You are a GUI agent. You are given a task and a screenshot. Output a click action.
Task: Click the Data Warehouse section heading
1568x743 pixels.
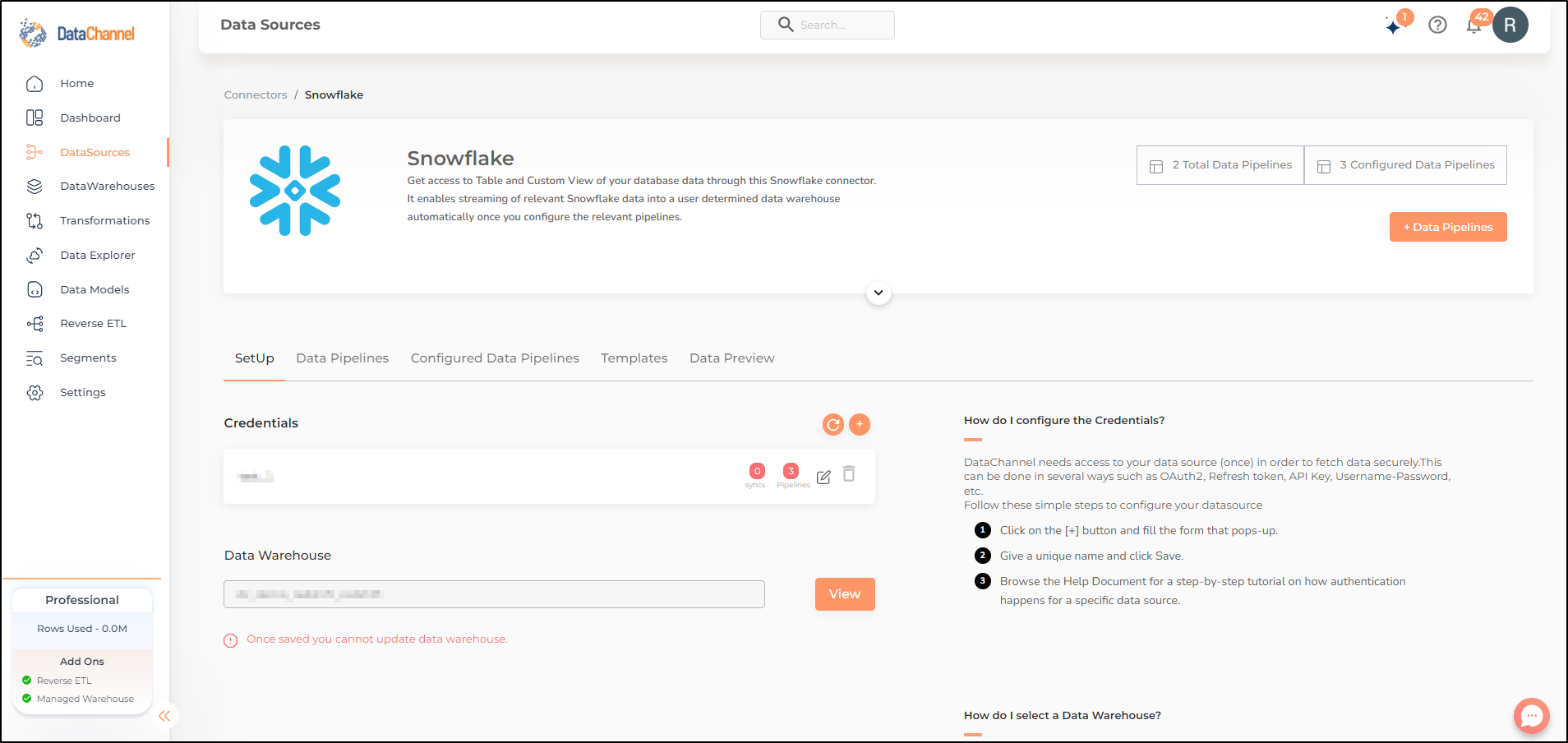coord(278,556)
